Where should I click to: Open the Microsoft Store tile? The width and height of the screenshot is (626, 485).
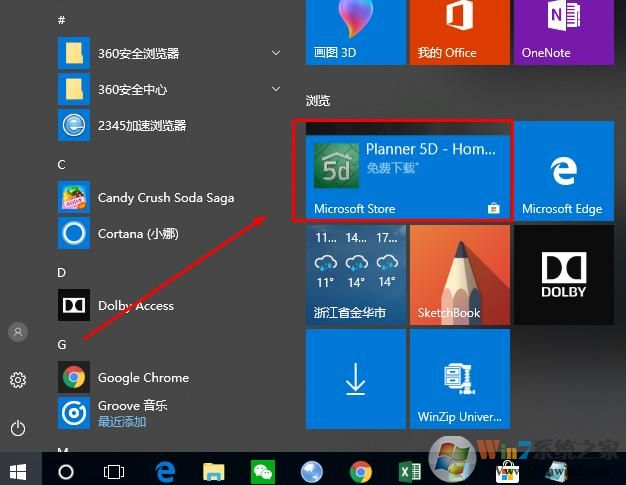pyautogui.click(x=408, y=172)
